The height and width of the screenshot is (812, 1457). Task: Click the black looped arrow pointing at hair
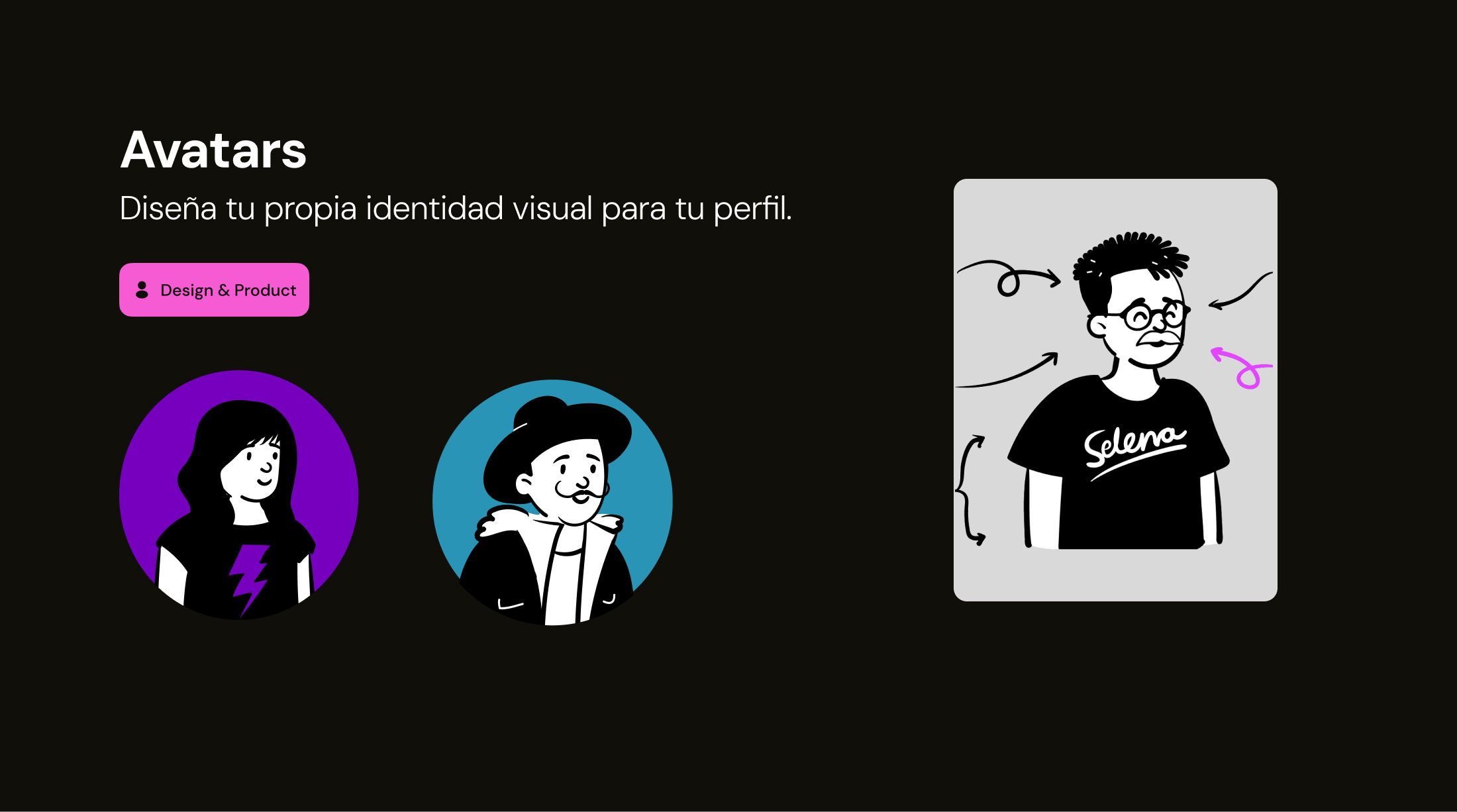[x=1009, y=278]
